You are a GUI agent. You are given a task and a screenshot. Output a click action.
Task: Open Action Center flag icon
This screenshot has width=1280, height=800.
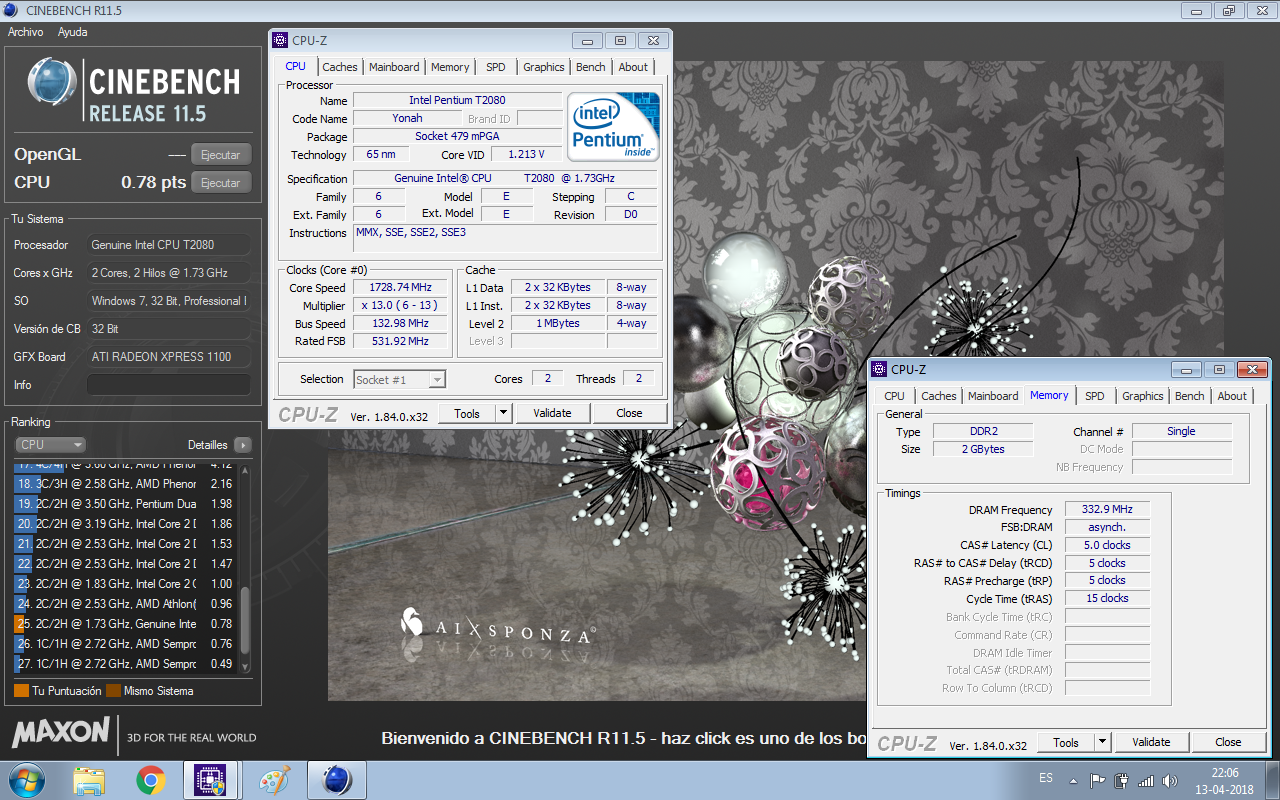(x=1098, y=780)
